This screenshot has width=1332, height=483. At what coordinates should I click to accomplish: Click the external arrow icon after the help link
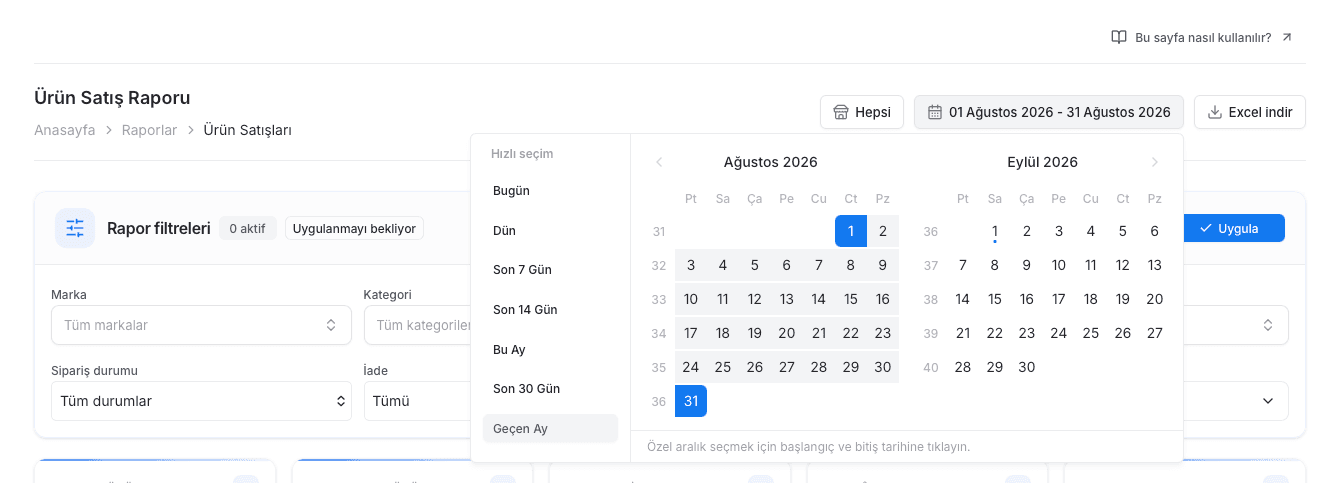coord(1287,37)
